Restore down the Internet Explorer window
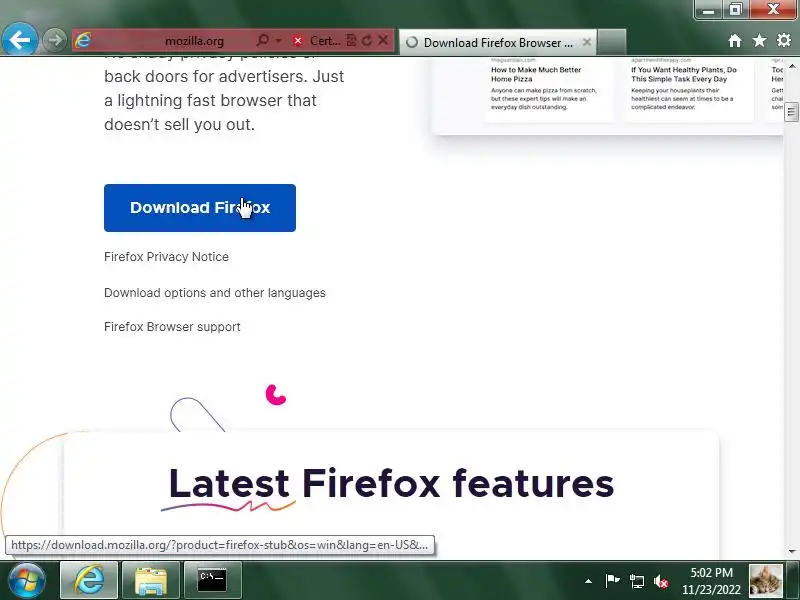Screen dimensions: 800x600 735,9
